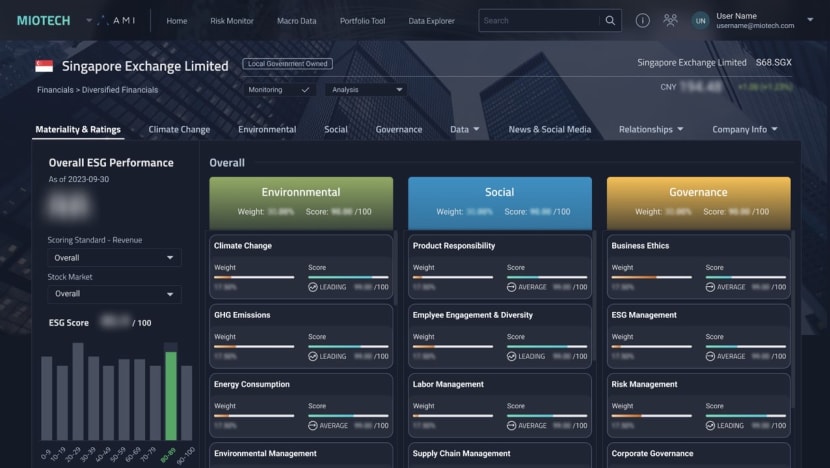
Task: Open Data Explorer in top navigation
Action: tap(431, 21)
